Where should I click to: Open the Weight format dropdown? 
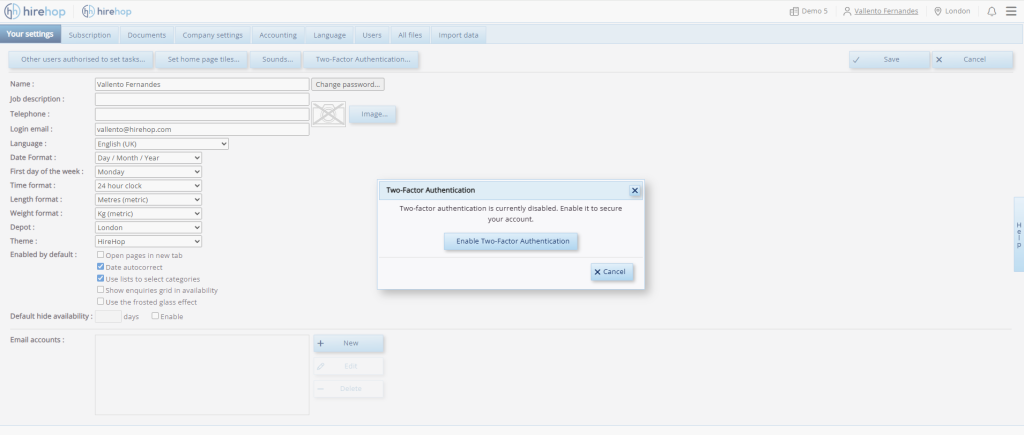tap(148, 214)
